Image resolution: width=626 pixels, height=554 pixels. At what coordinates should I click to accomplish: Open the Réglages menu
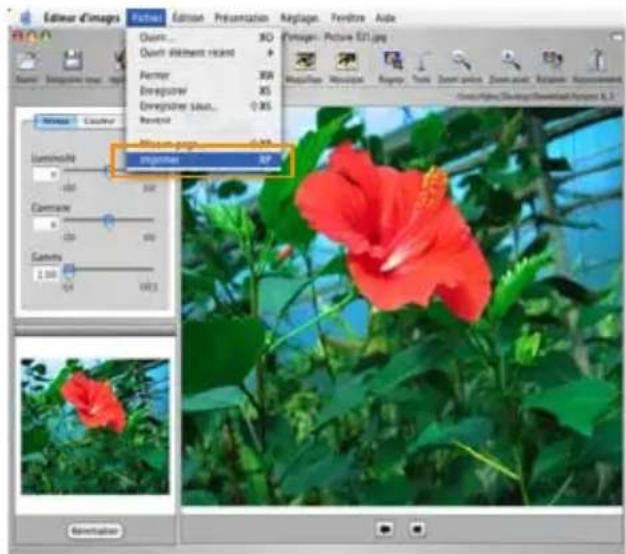click(299, 18)
